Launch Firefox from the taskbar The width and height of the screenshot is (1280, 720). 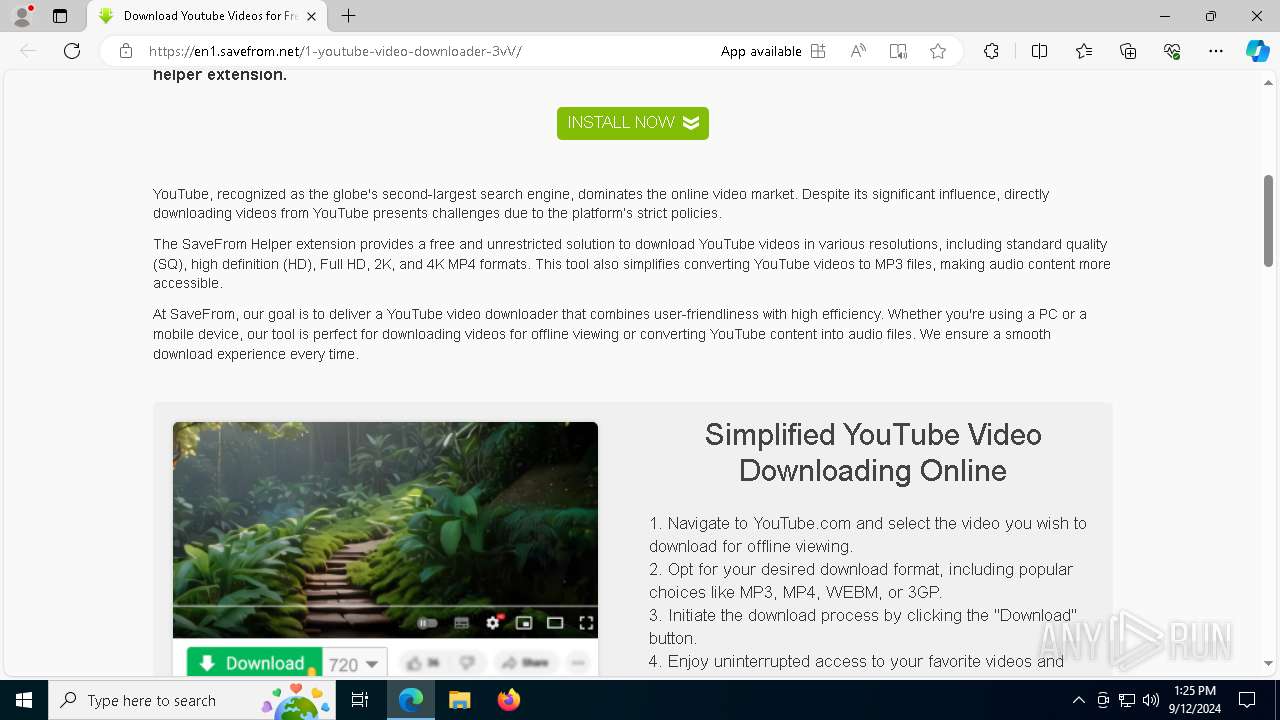pos(509,700)
